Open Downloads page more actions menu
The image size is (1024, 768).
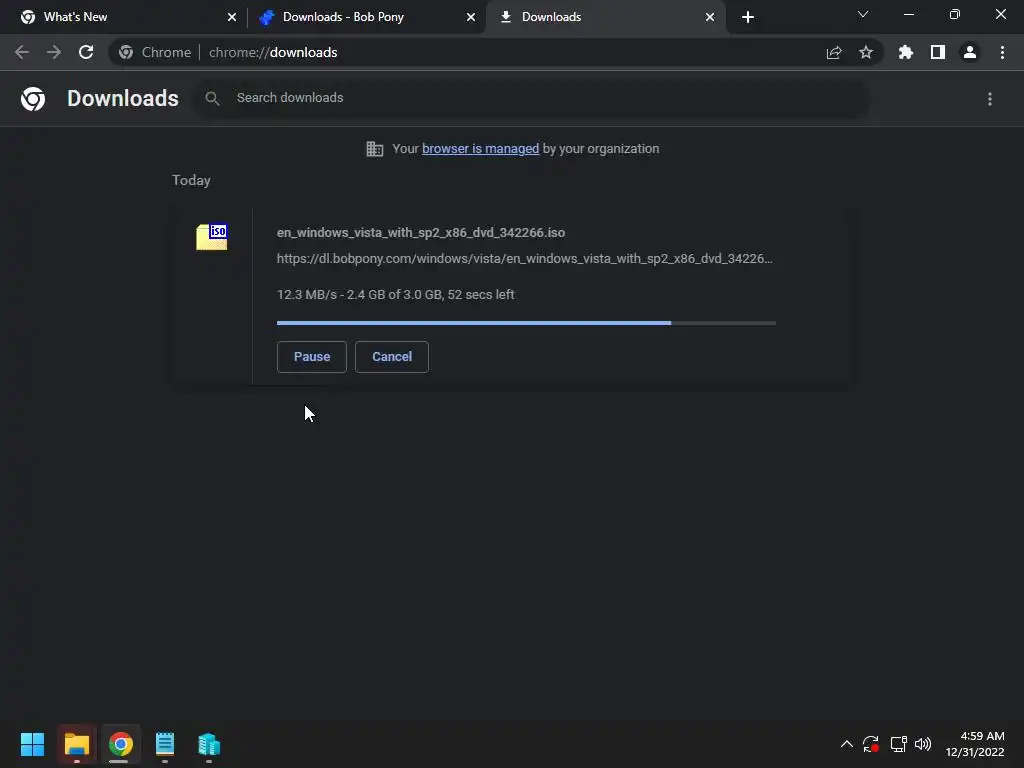(x=990, y=99)
